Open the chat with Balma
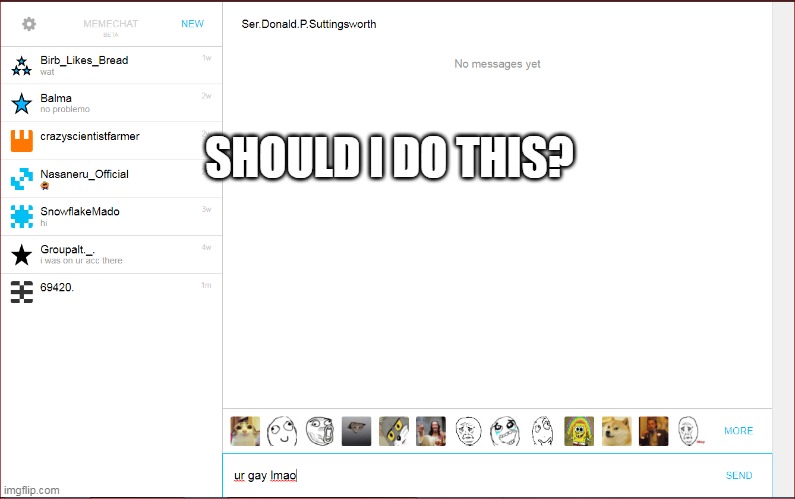Screen dimensions: 795x499 112,103
